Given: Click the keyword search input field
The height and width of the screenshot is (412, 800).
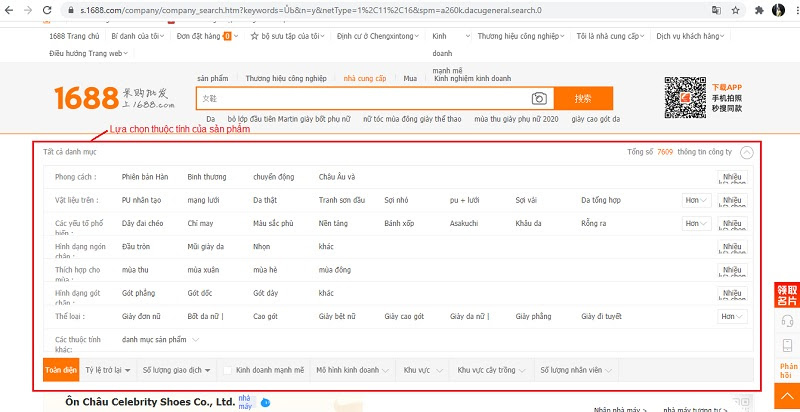Looking at the screenshot, I should (360, 98).
